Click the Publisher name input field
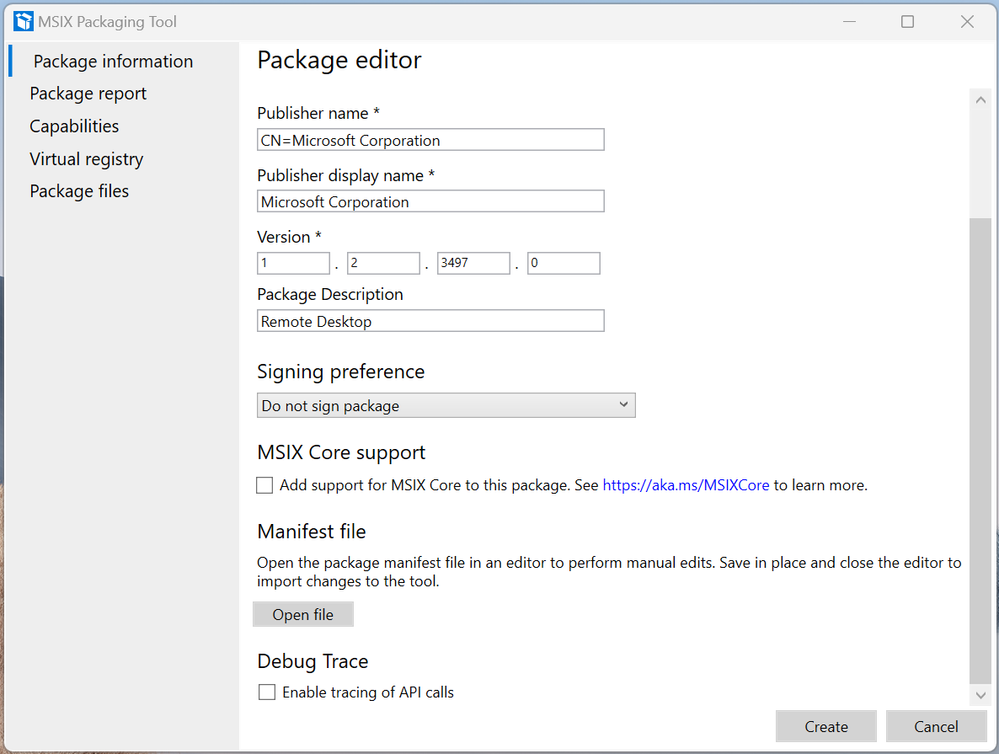The width and height of the screenshot is (999, 754). (431, 140)
